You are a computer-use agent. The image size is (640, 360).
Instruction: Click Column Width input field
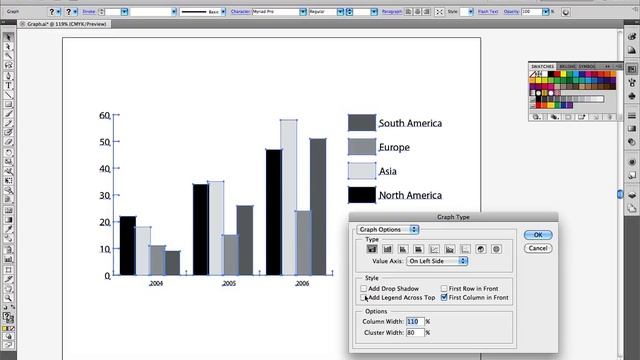(x=415, y=322)
